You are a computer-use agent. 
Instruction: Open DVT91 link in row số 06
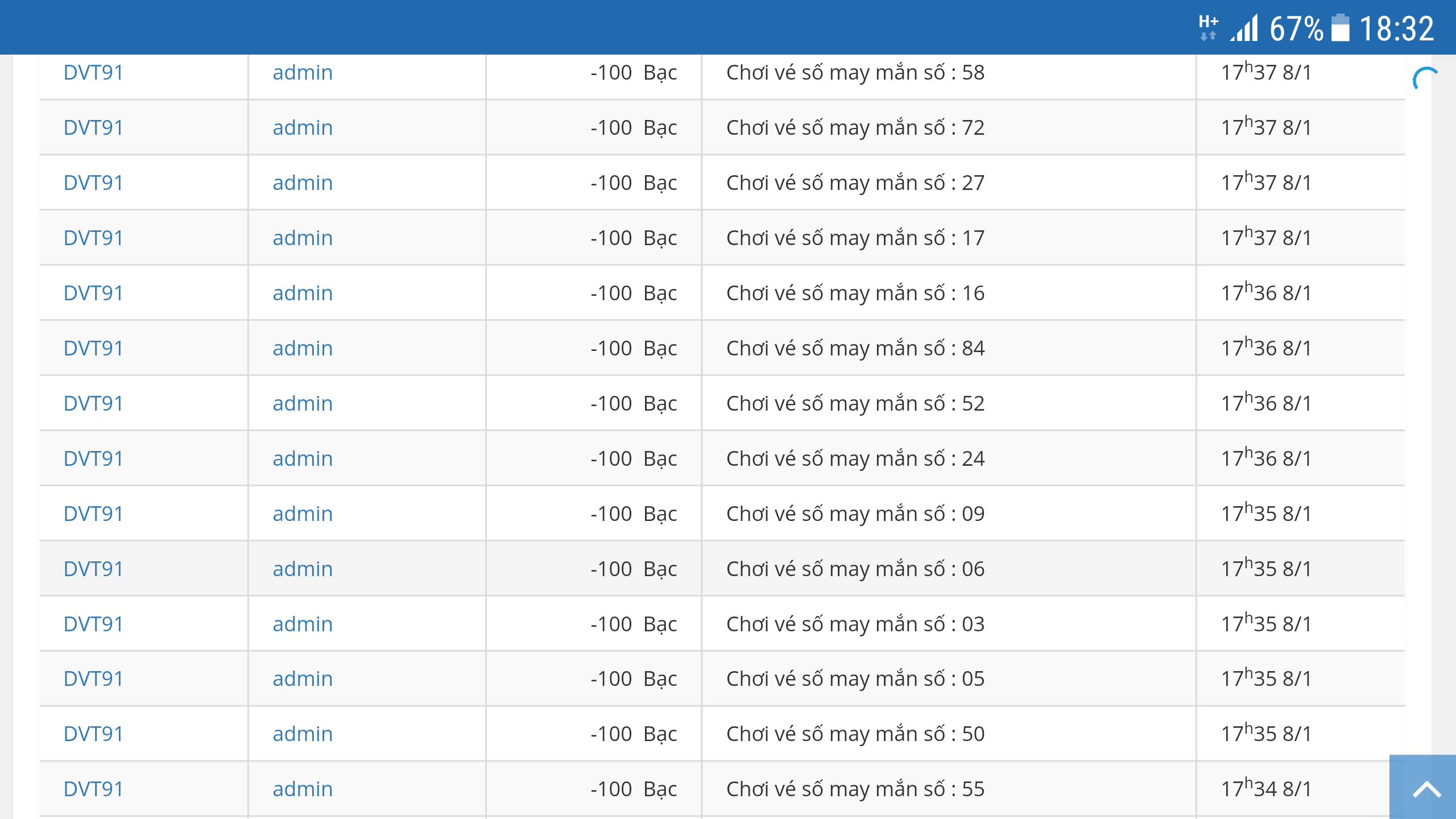click(93, 569)
